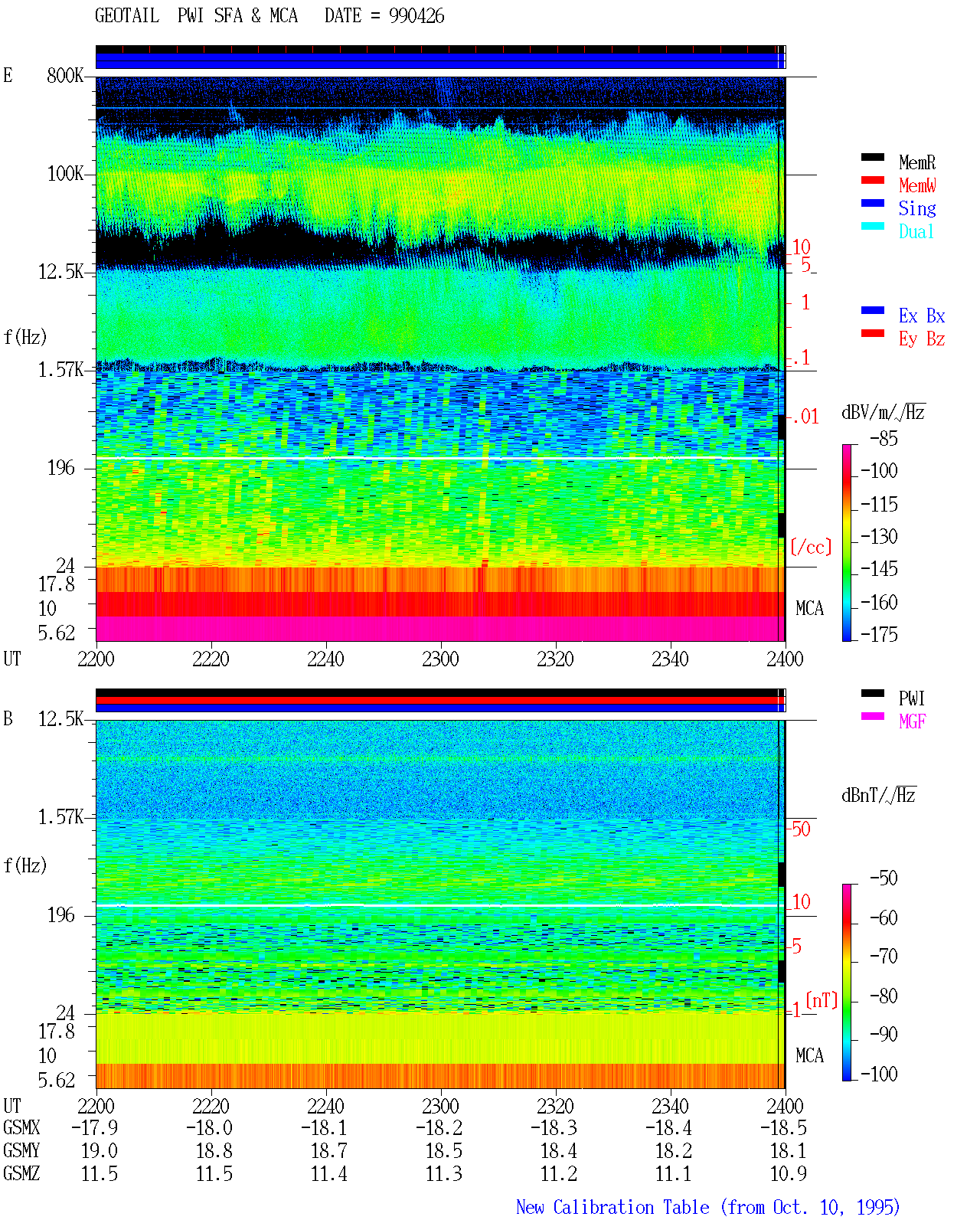980x1220 pixels.
Task: Click the 12.5K label of the B panel
Action: (x=61, y=719)
